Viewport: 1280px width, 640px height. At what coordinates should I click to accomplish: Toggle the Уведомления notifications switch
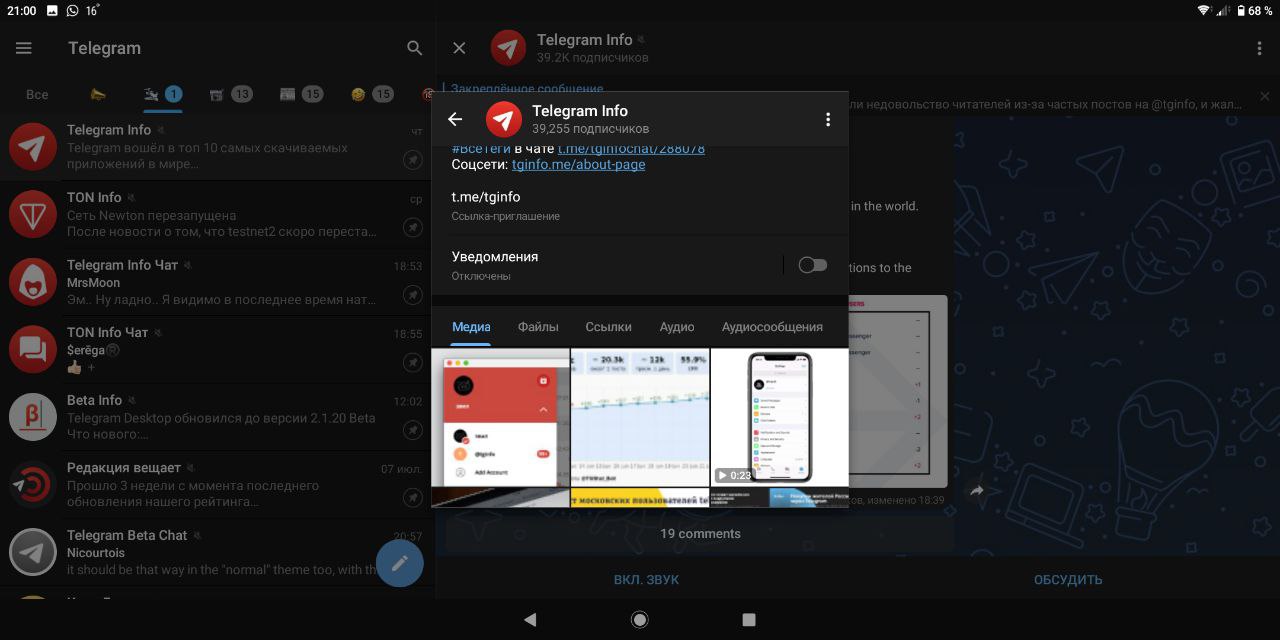coord(813,265)
